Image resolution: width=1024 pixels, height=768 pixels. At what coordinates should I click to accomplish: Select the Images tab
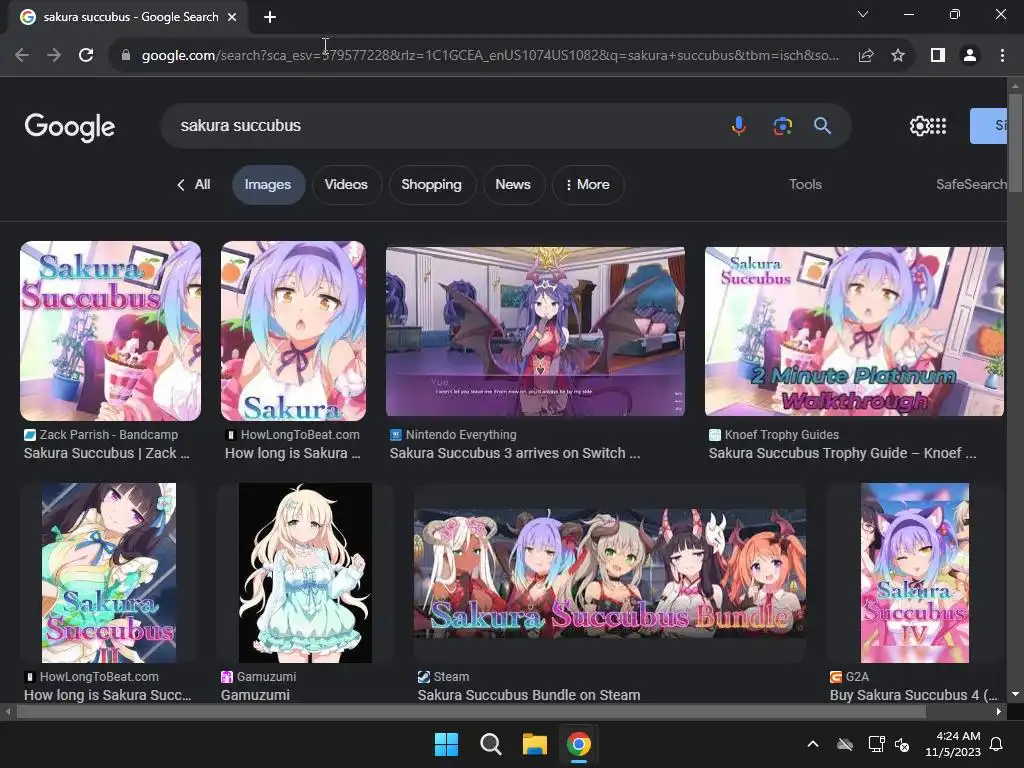click(268, 185)
